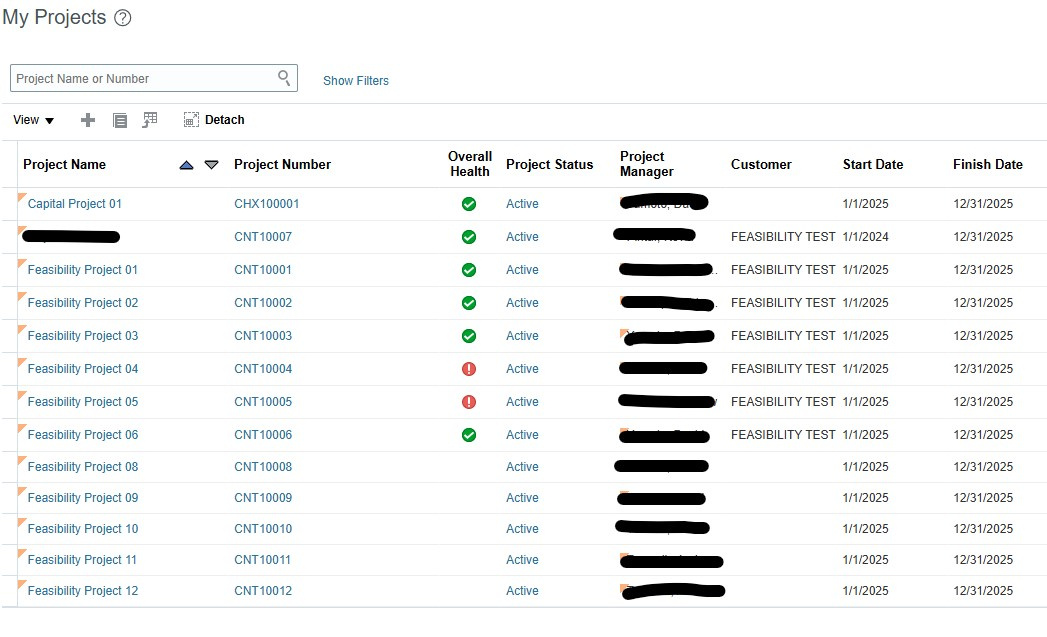Viewport: 1047px width, 637px height.
Task: Click project number CNT10007
Action: [263, 236]
